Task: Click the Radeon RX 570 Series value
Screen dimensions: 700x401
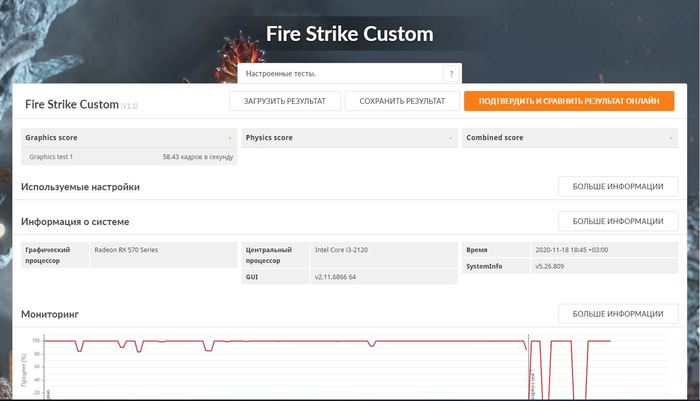Action: (126, 250)
